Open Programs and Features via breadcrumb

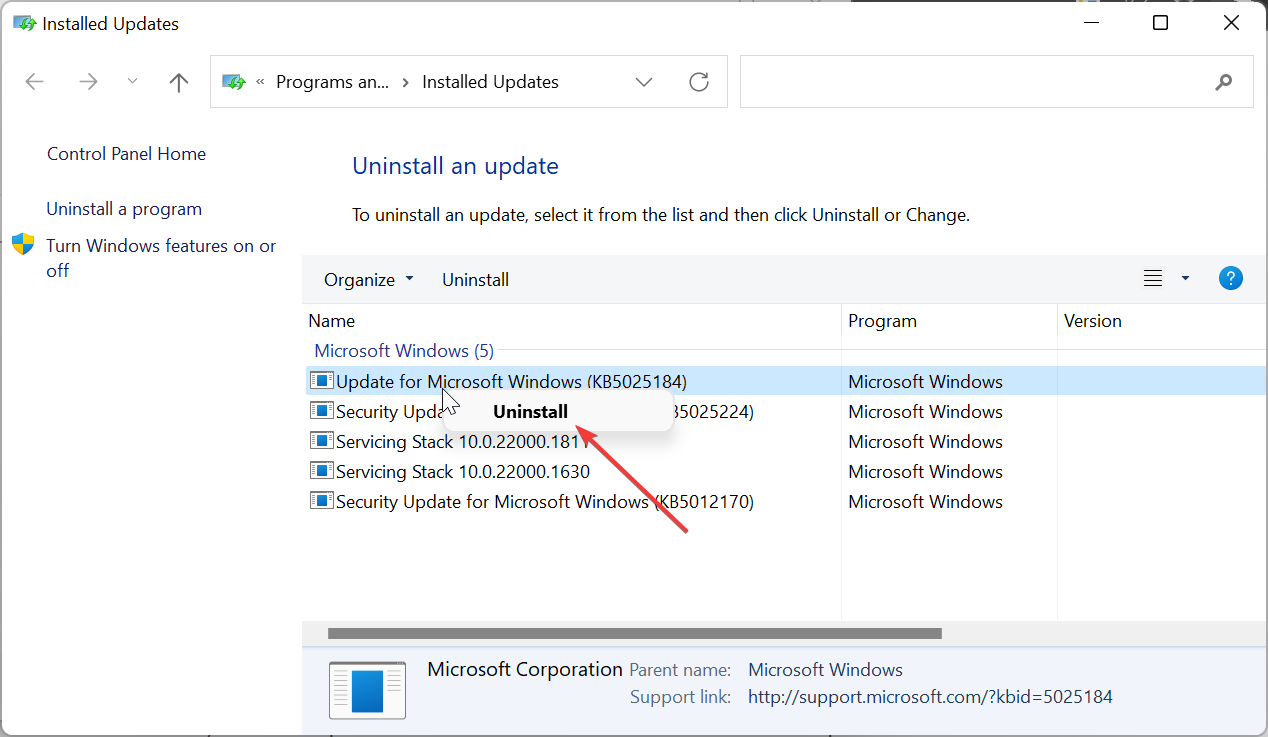pos(333,81)
